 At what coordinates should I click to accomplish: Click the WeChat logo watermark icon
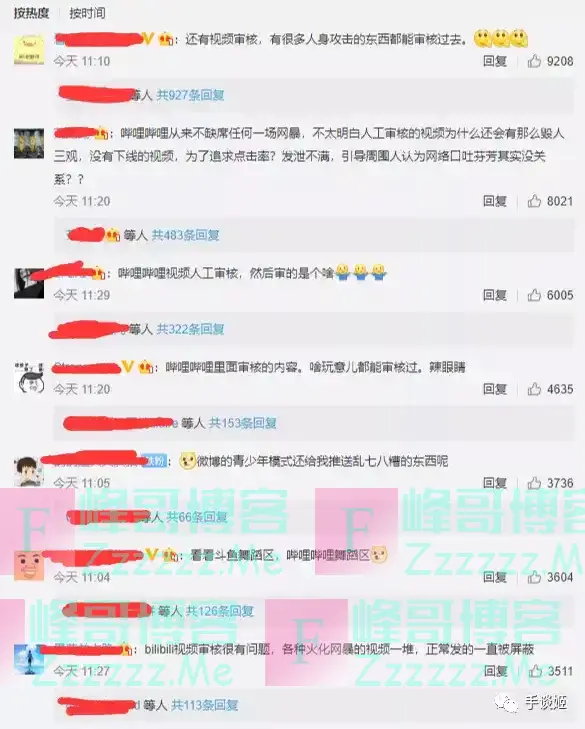coord(506,702)
